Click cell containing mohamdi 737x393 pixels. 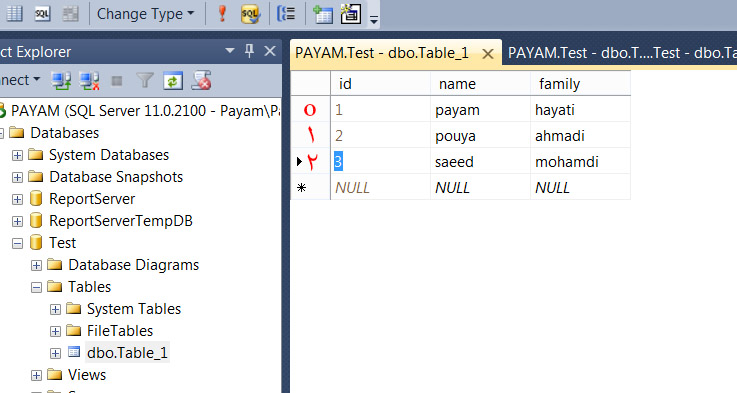click(x=580, y=161)
